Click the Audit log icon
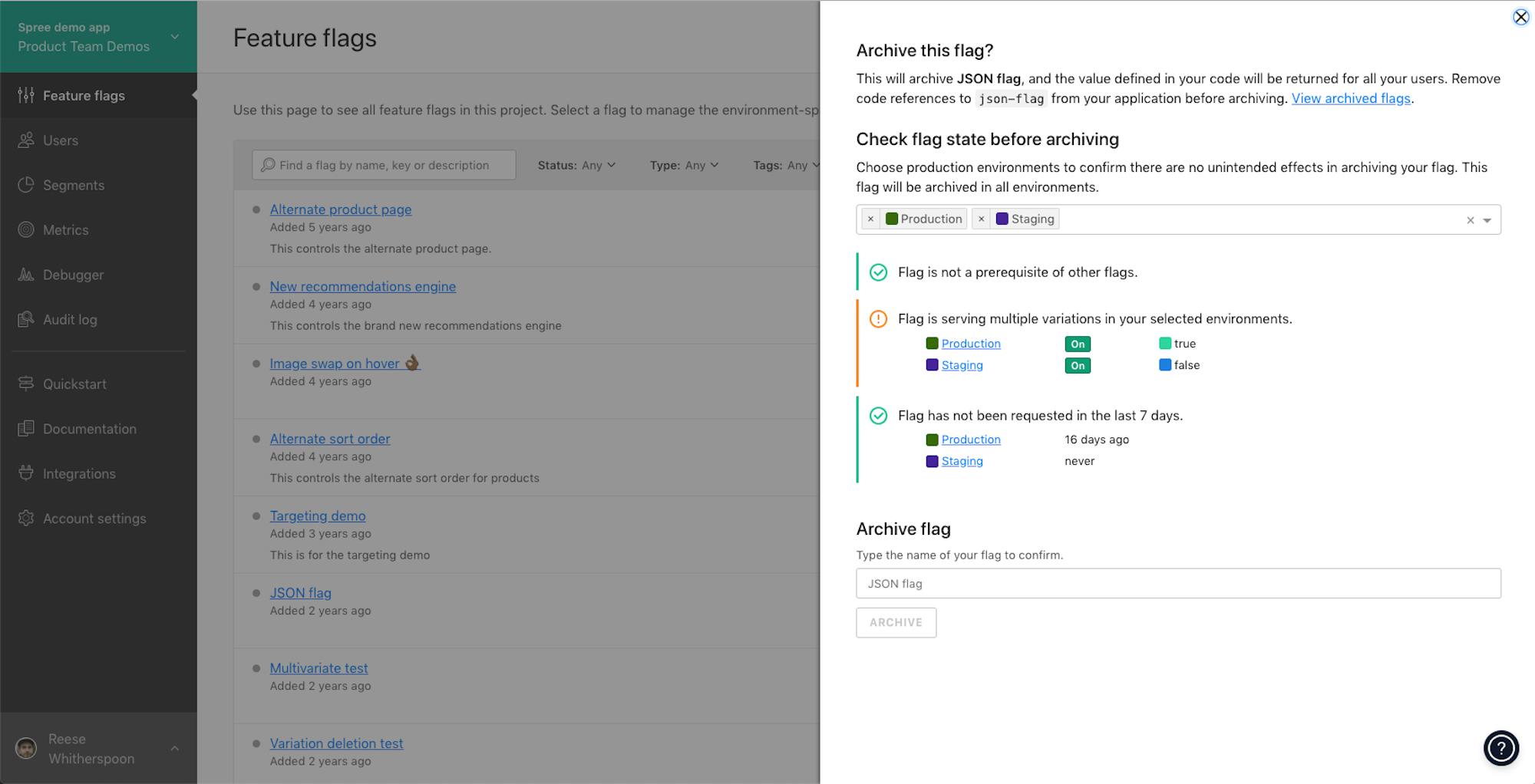Screen dimensions: 1535x784 [x=26, y=319]
